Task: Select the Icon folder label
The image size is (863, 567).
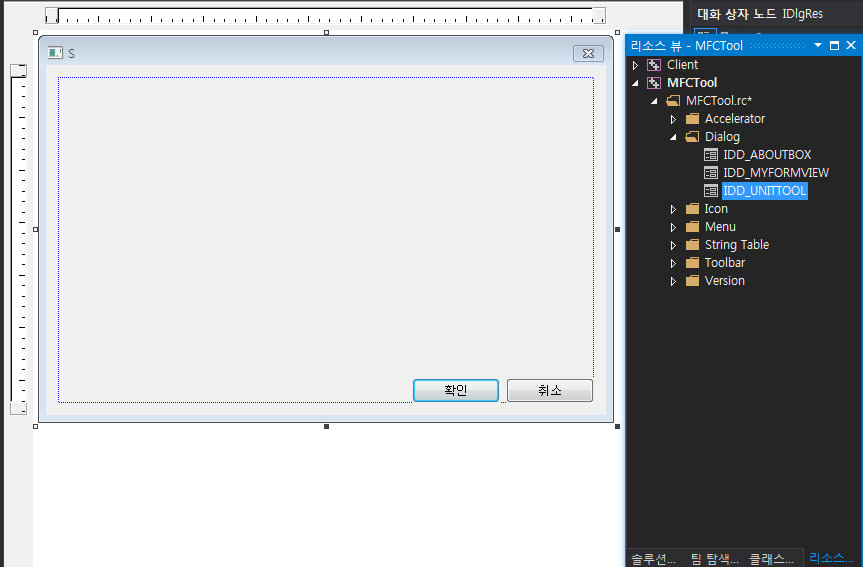Action: pos(716,209)
